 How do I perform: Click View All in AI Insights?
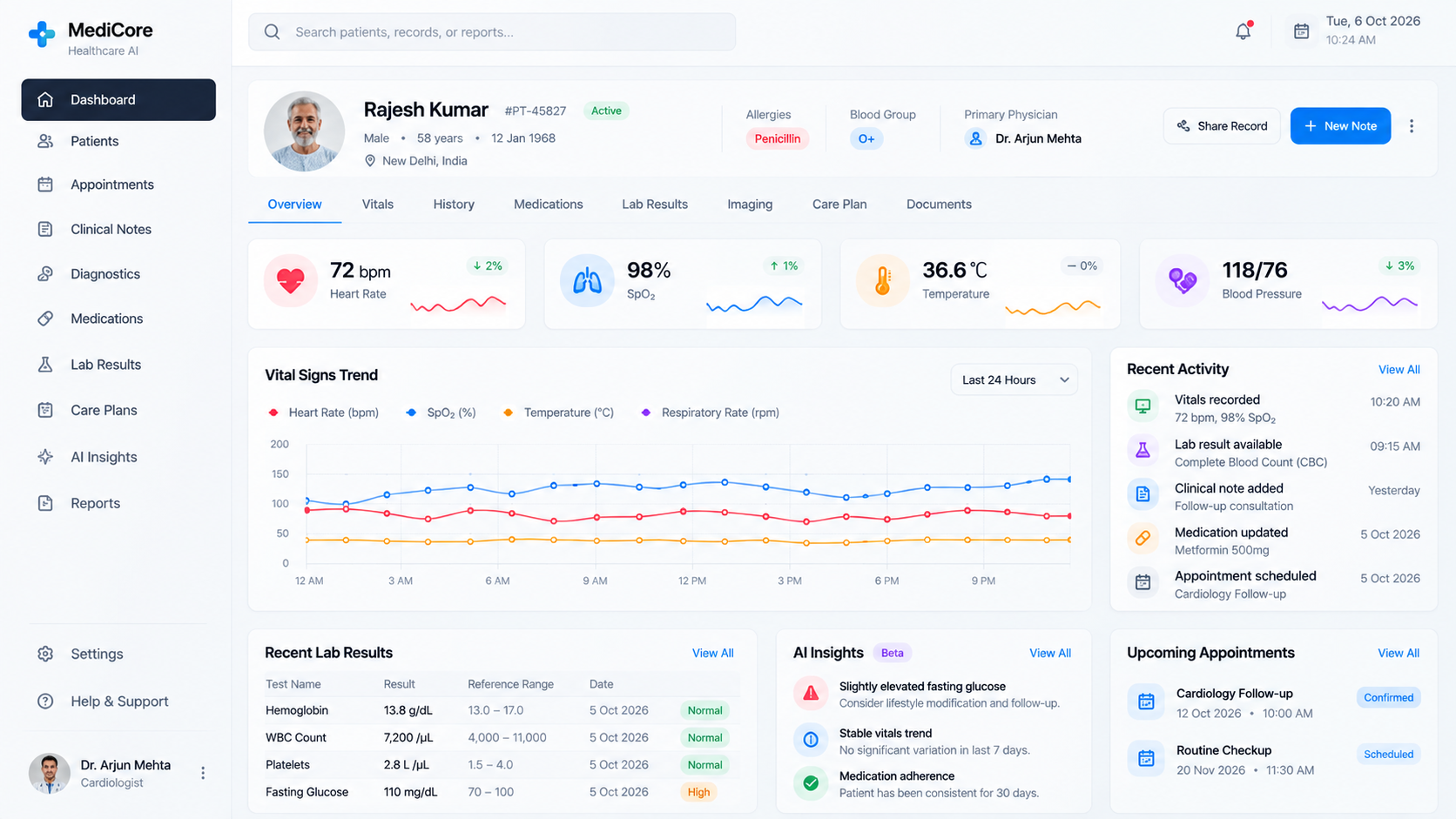point(1050,654)
